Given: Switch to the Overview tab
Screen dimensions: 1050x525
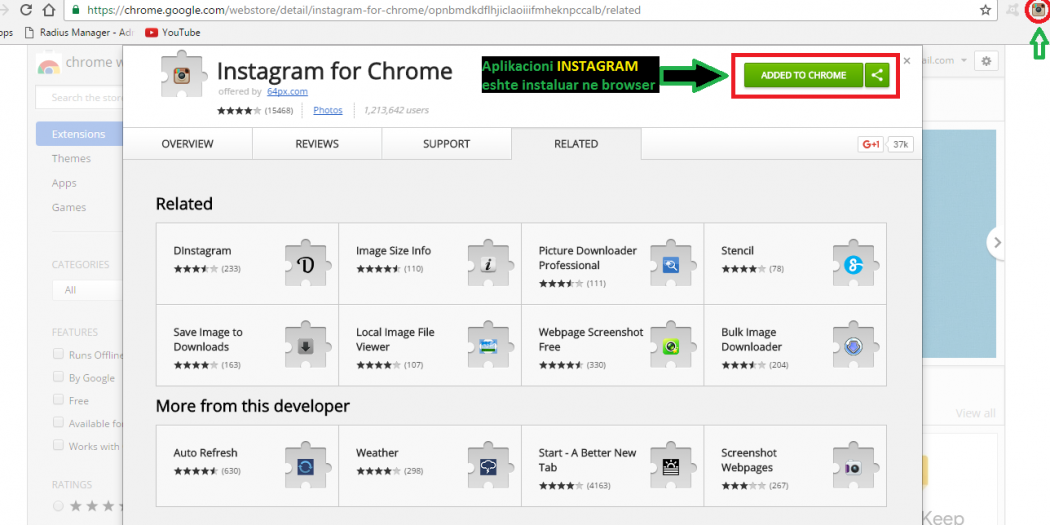Looking at the screenshot, I should pyautogui.click(x=188, y=144).
